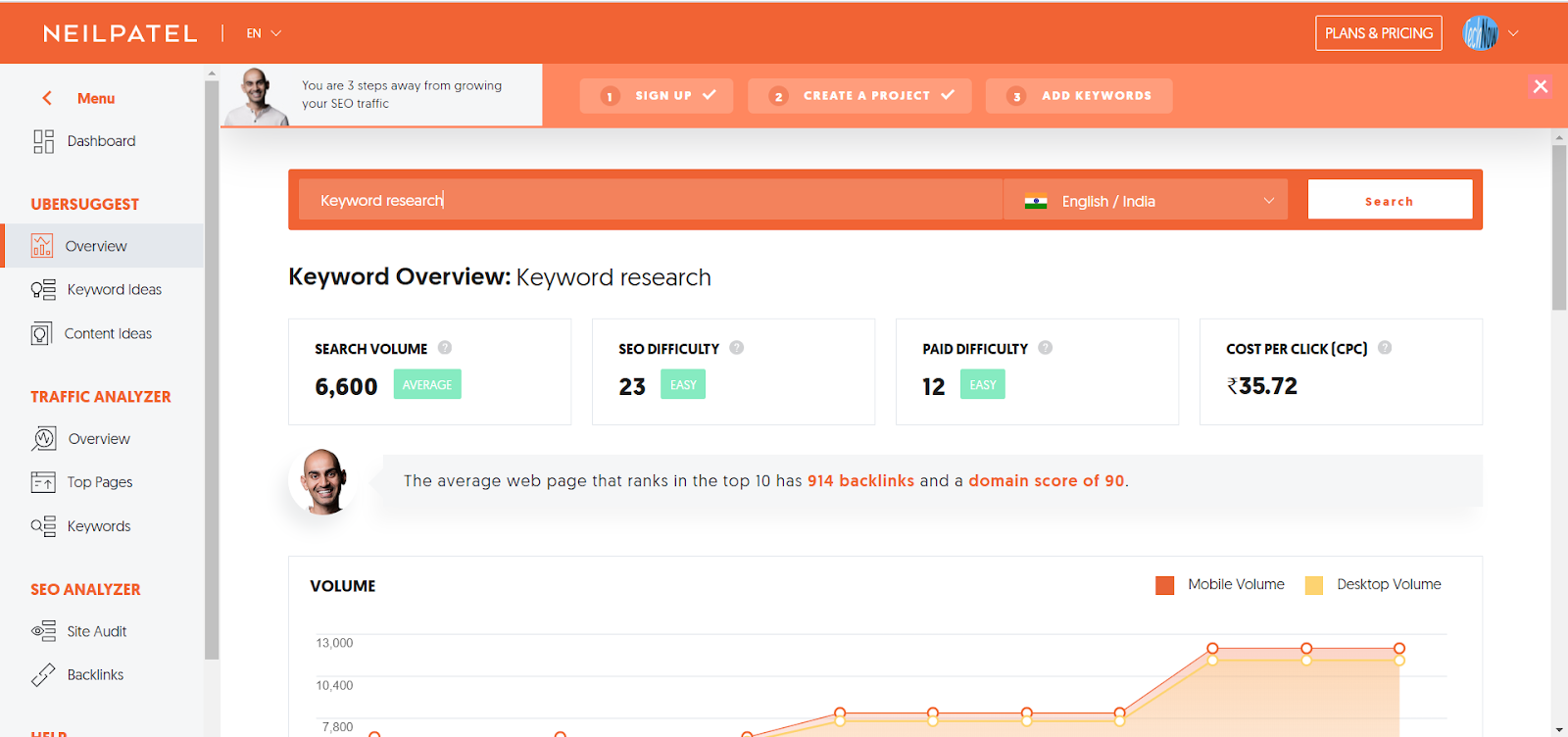
Task: Click the Traffic Analyzer Overview icon
Action: [44, 438]
